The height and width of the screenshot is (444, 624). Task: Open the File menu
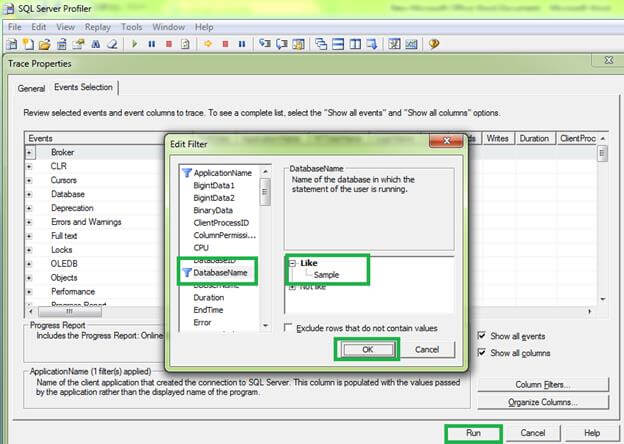(x=15, y=27)
